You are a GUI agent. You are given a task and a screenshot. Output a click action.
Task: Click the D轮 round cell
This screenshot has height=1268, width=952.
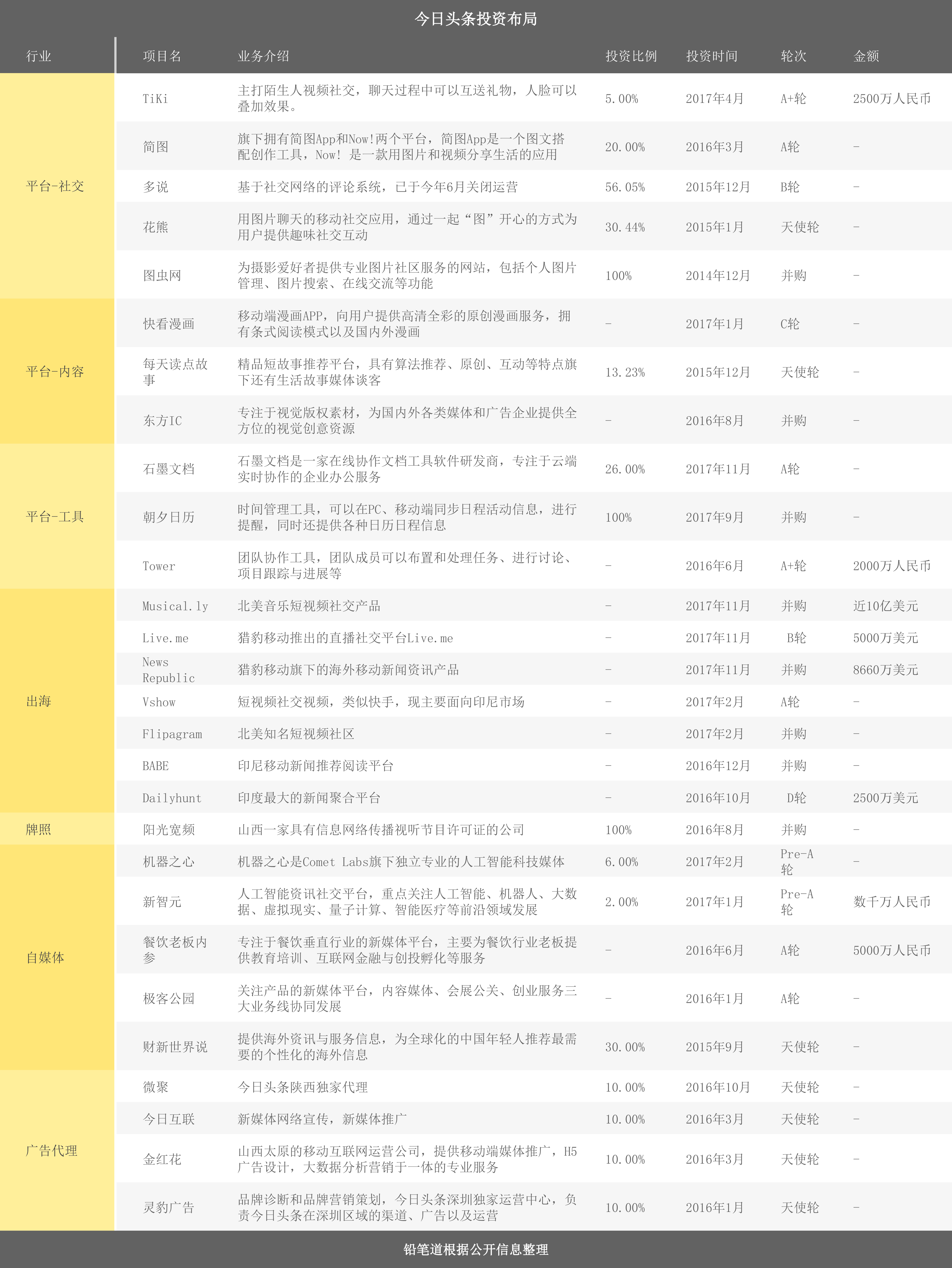tap(796, 798)
